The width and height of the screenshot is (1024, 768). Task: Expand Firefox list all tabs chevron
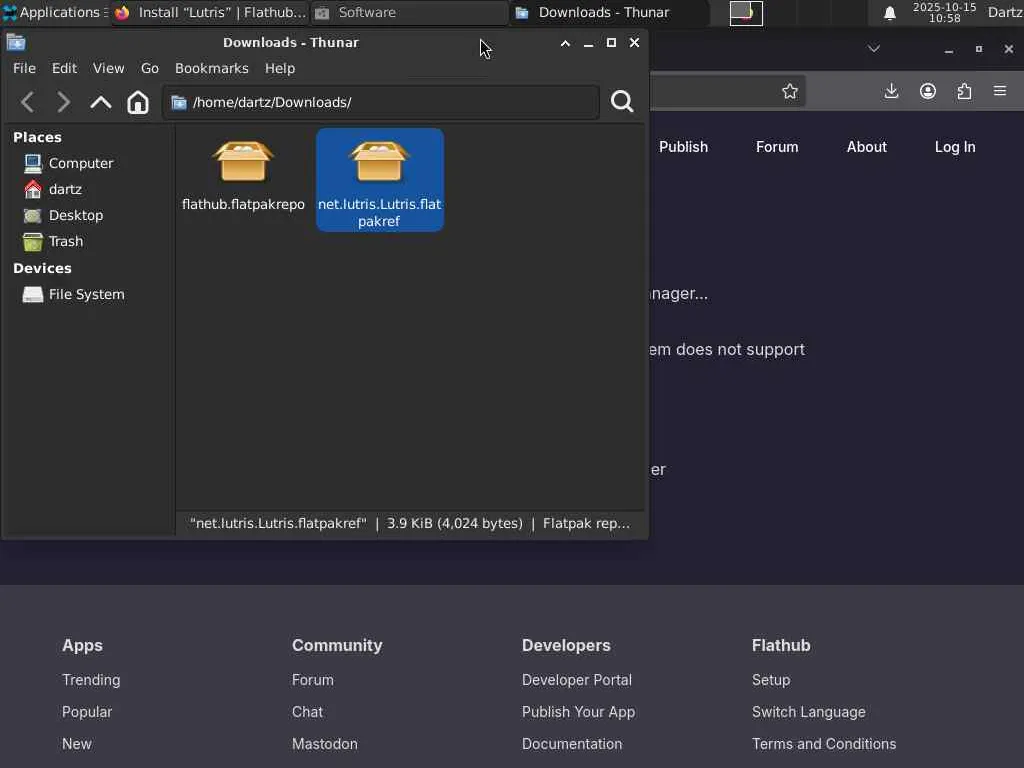(x=874, y=49)
